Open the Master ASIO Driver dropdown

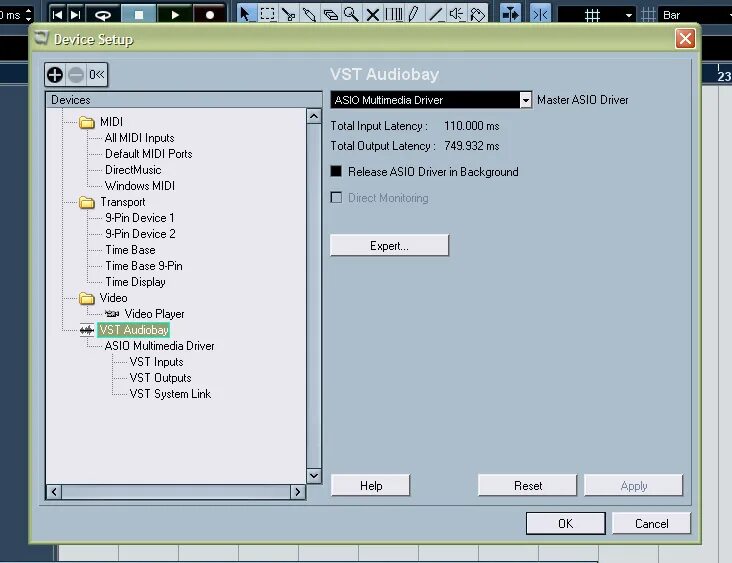point(431,100)
